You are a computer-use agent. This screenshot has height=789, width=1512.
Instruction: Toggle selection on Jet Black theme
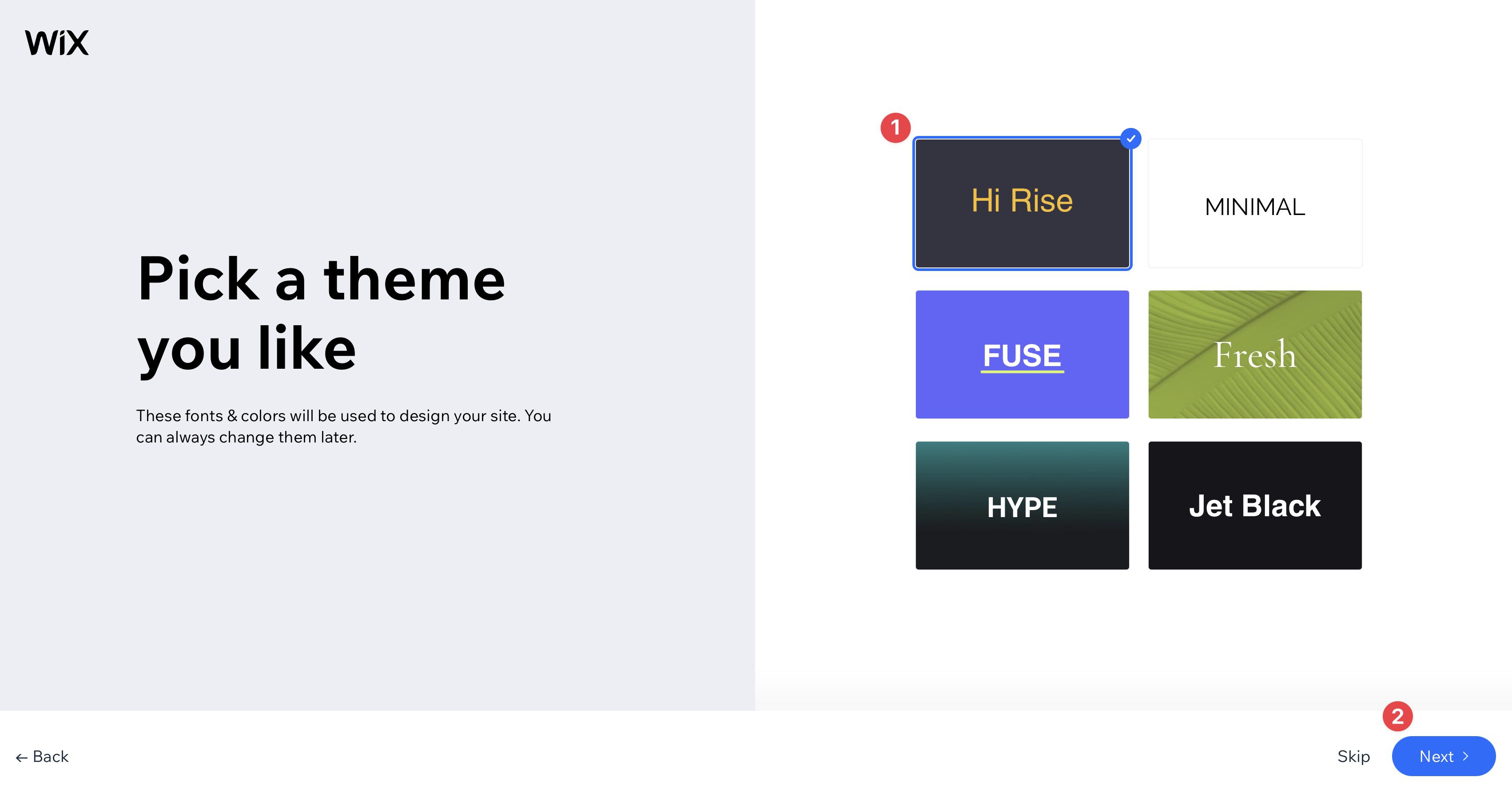coord(1254,505)
